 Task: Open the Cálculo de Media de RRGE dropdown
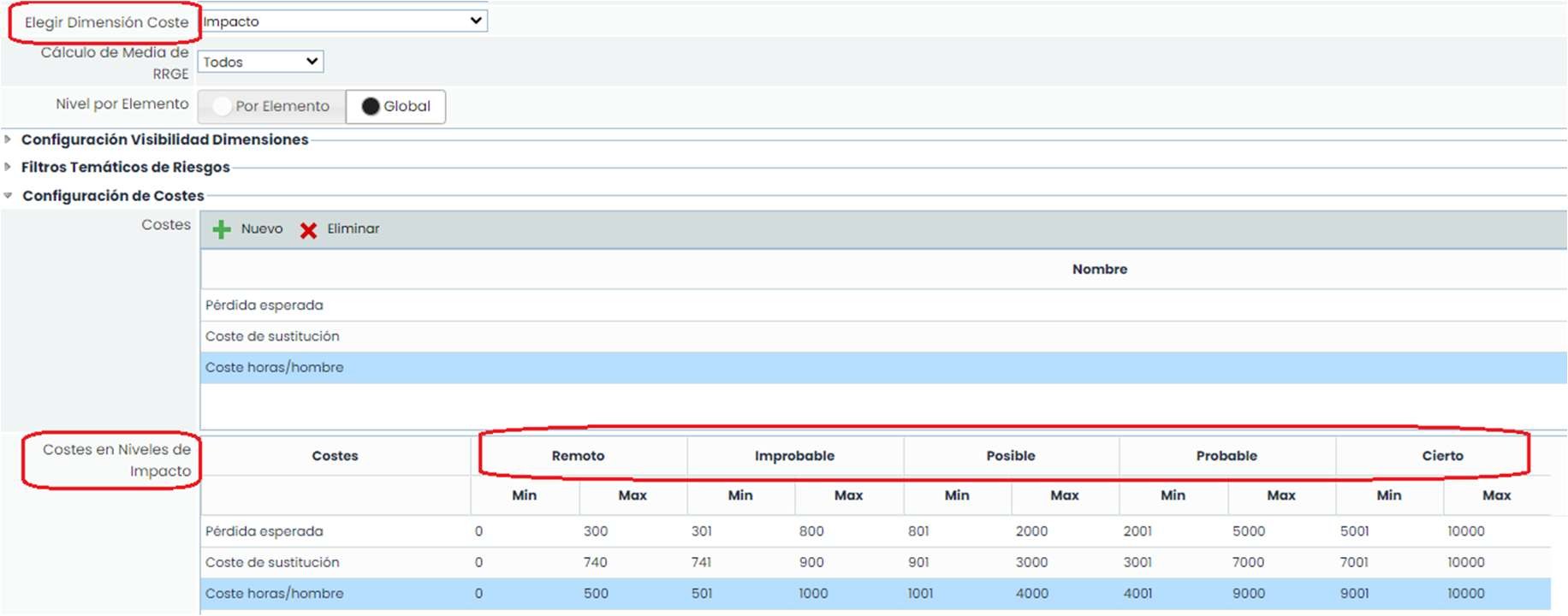[260, 62]
